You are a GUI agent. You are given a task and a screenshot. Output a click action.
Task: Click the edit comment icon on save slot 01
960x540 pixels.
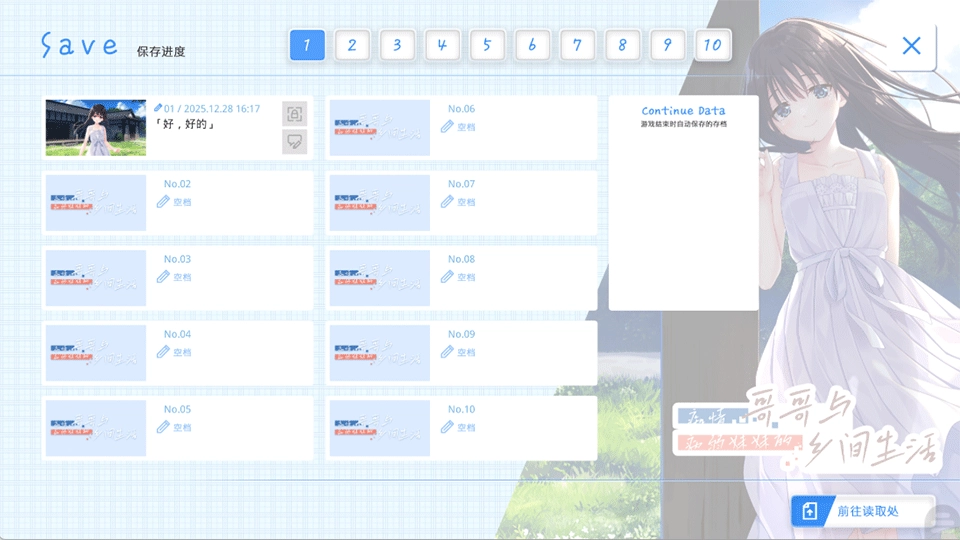coord(294,141)
